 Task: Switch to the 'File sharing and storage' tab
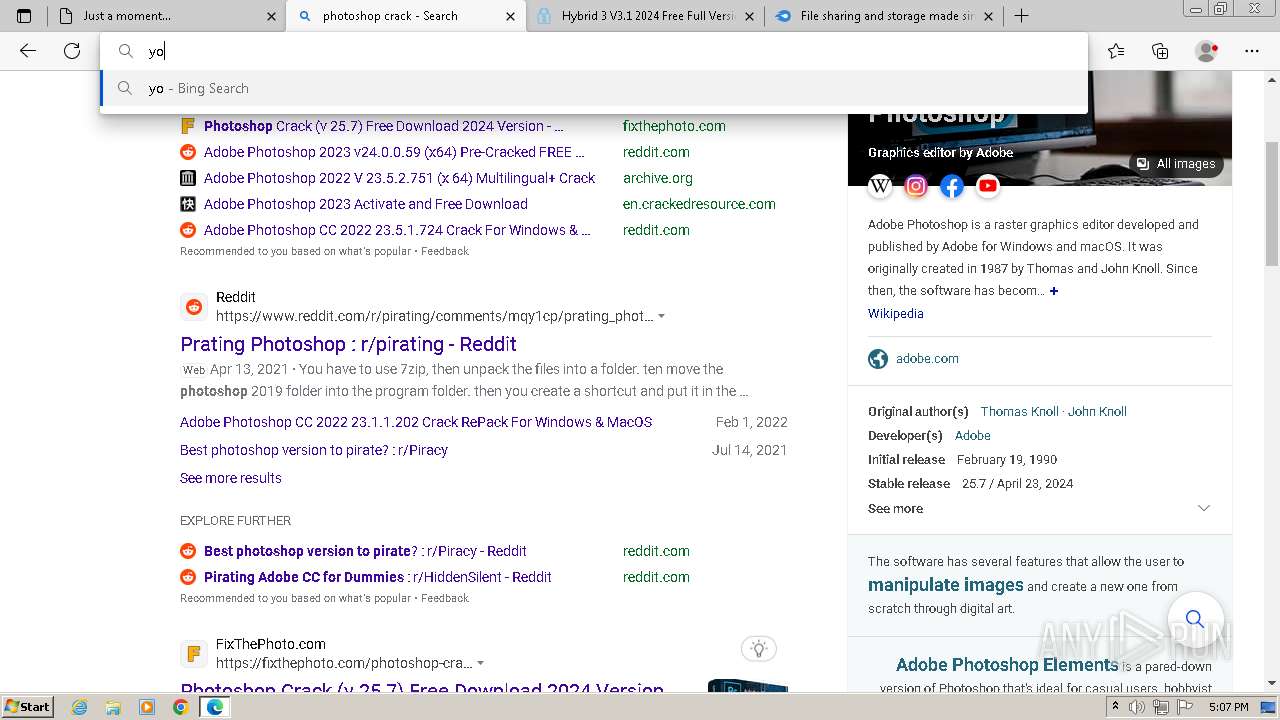pyautogui.click(x=887, y=16)
